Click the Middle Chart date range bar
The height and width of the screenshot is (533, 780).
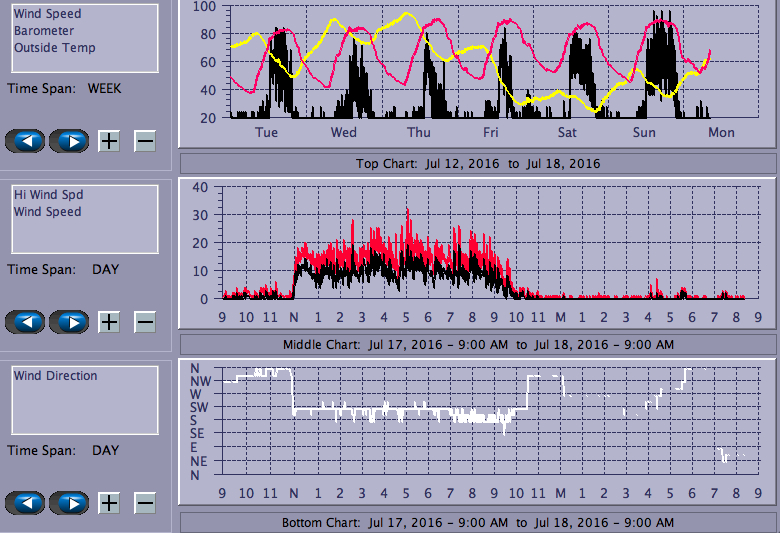click(478, 344)
